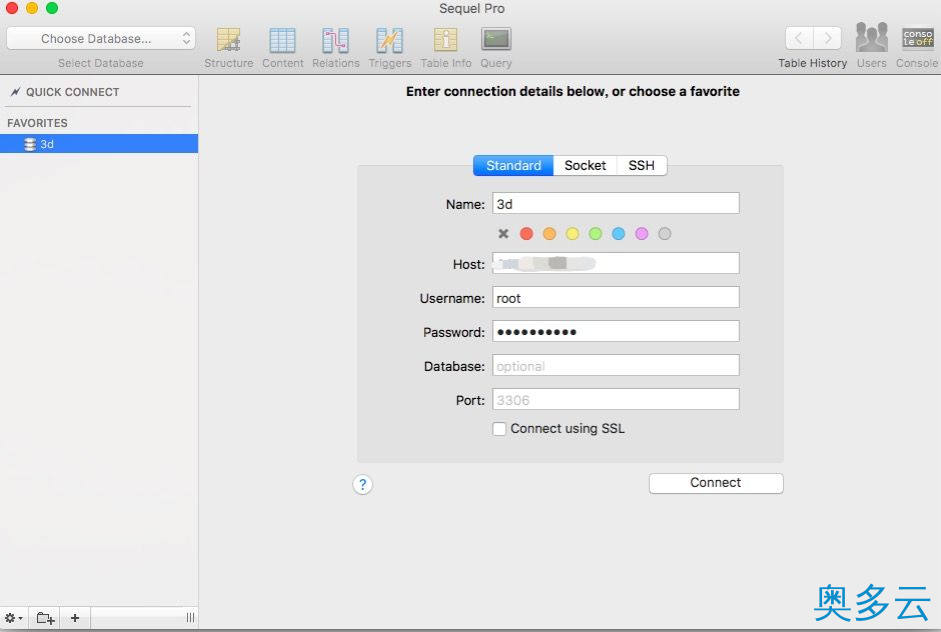Switch to the Socket connection tab
Image resolution: width=941 pixels, height=632 pixels.
[585, 166]
